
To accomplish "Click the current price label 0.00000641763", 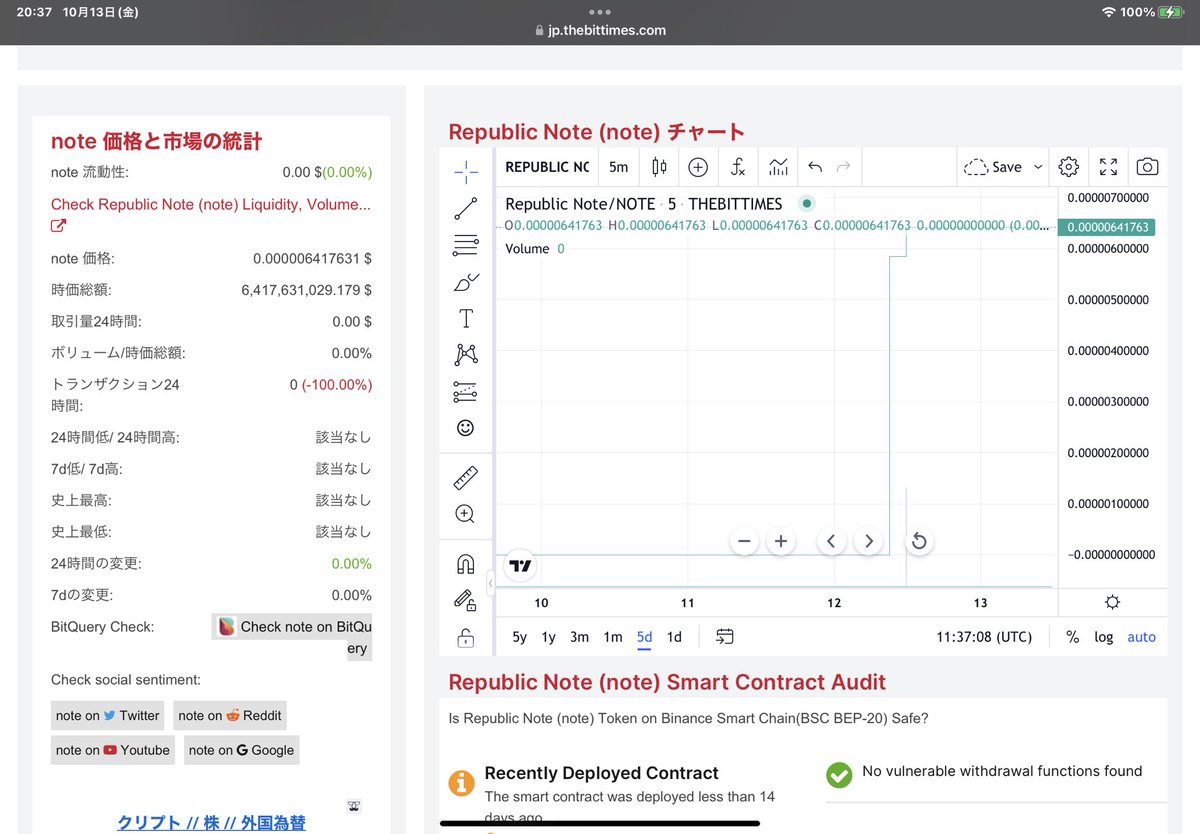I will 1108,227.
